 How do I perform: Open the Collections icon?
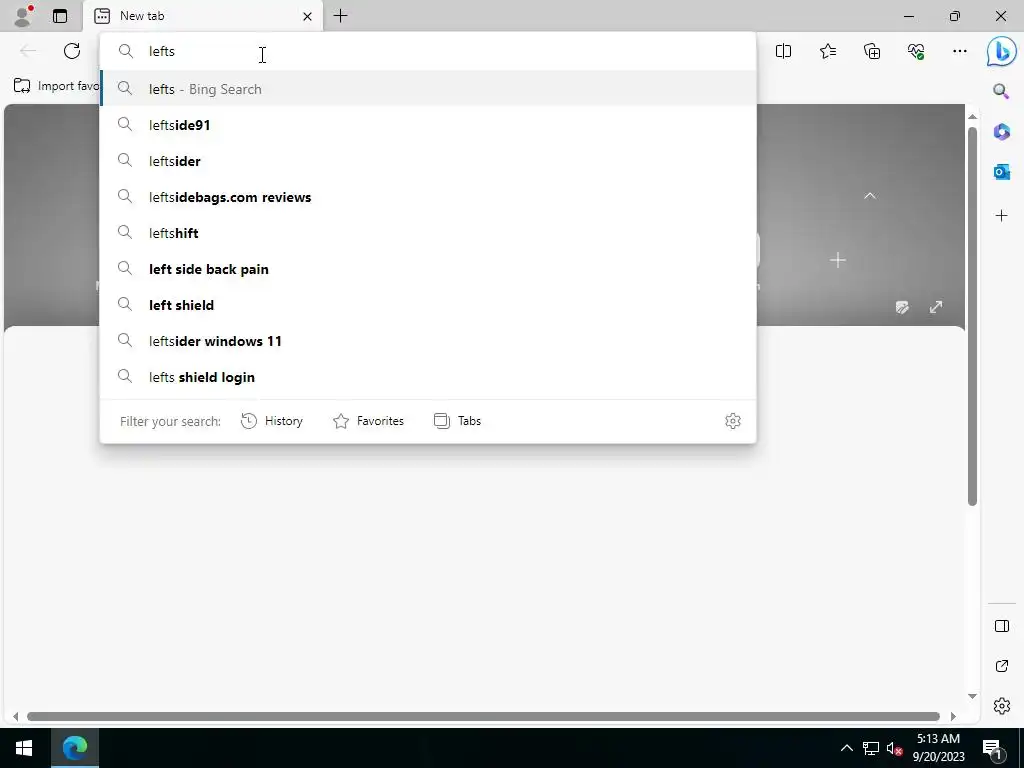(872, 51)
